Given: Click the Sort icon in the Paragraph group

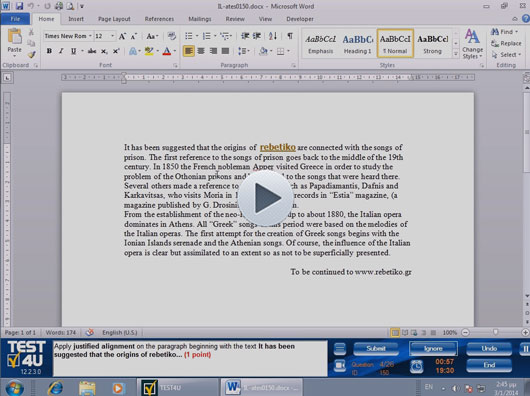Looking at the screenshot, I should [273, 36].
